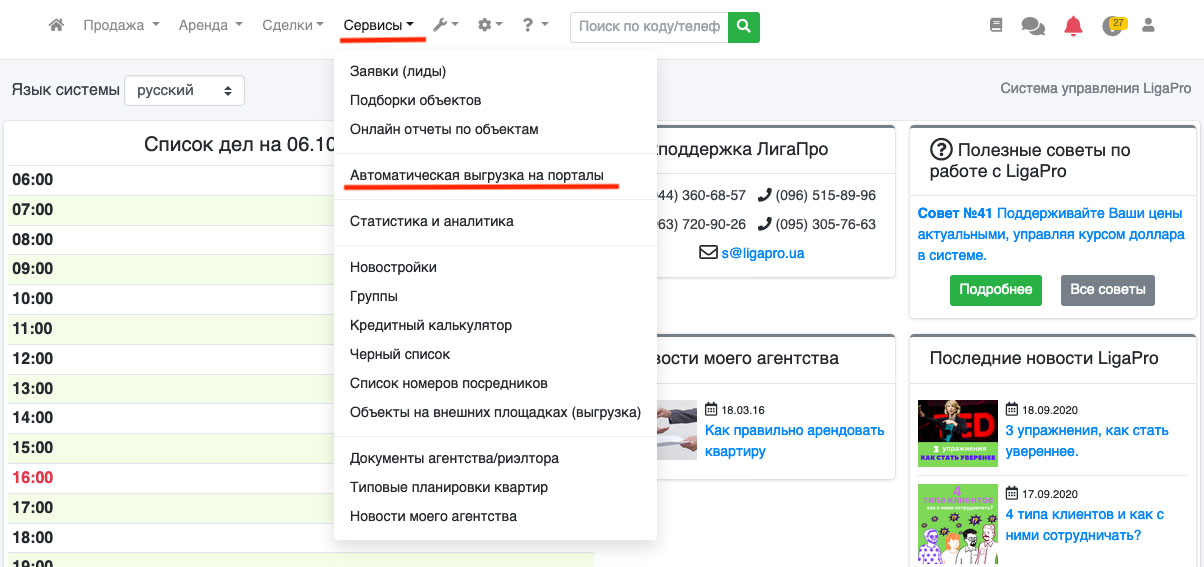Click the home icon in navbar

tap(57, 26)
